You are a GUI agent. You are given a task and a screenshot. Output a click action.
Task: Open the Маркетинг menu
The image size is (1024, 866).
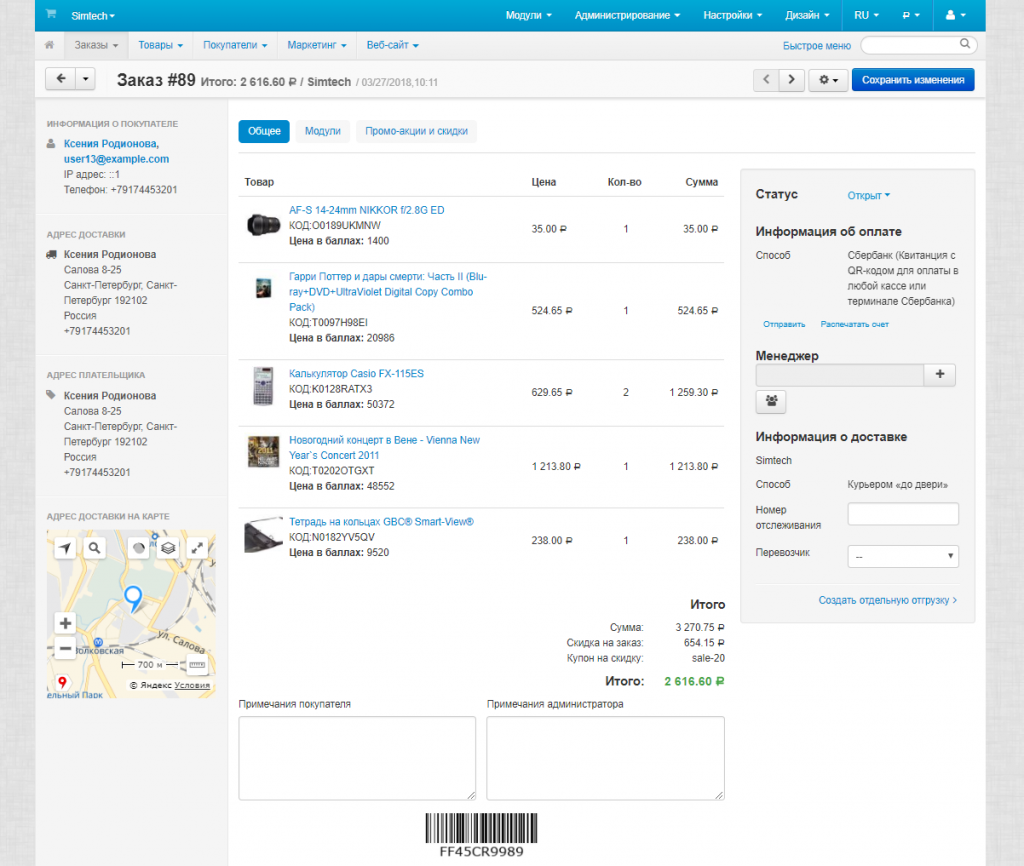point(317,45)
